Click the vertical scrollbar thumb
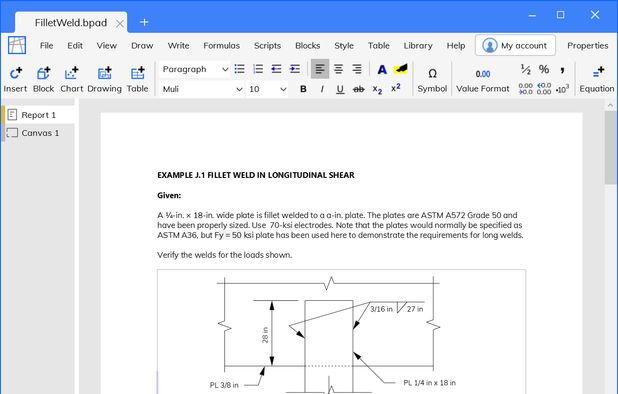 tap(611, 147)
